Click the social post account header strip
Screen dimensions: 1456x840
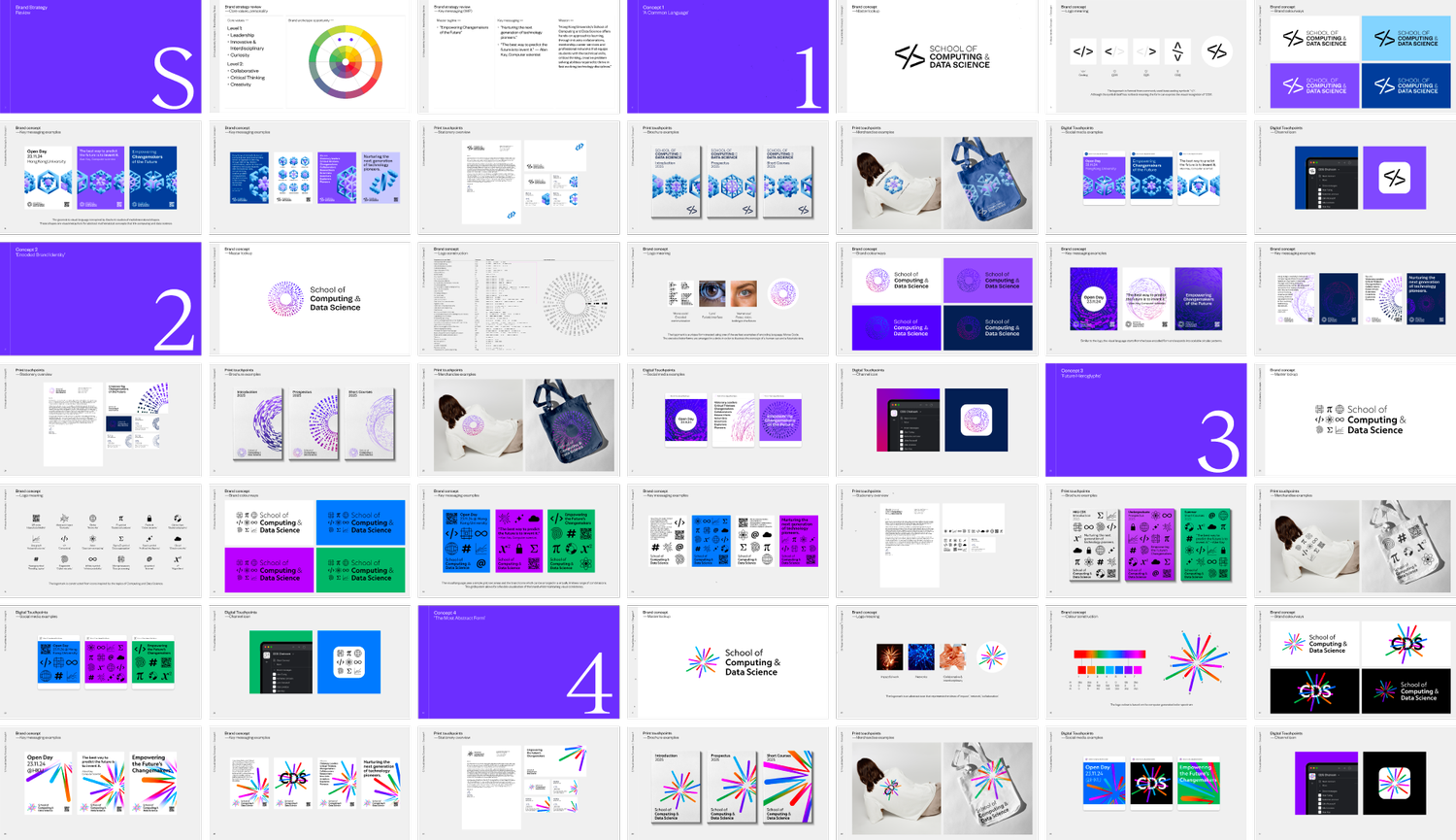(x=1104, y=153)
